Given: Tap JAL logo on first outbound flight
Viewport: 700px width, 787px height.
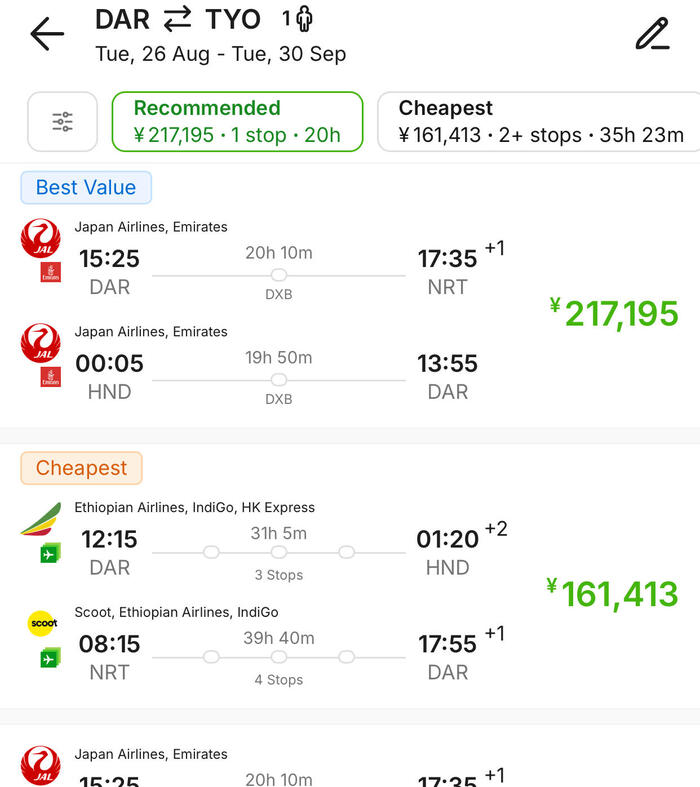Looking at the screenshot, I should 41,239.
